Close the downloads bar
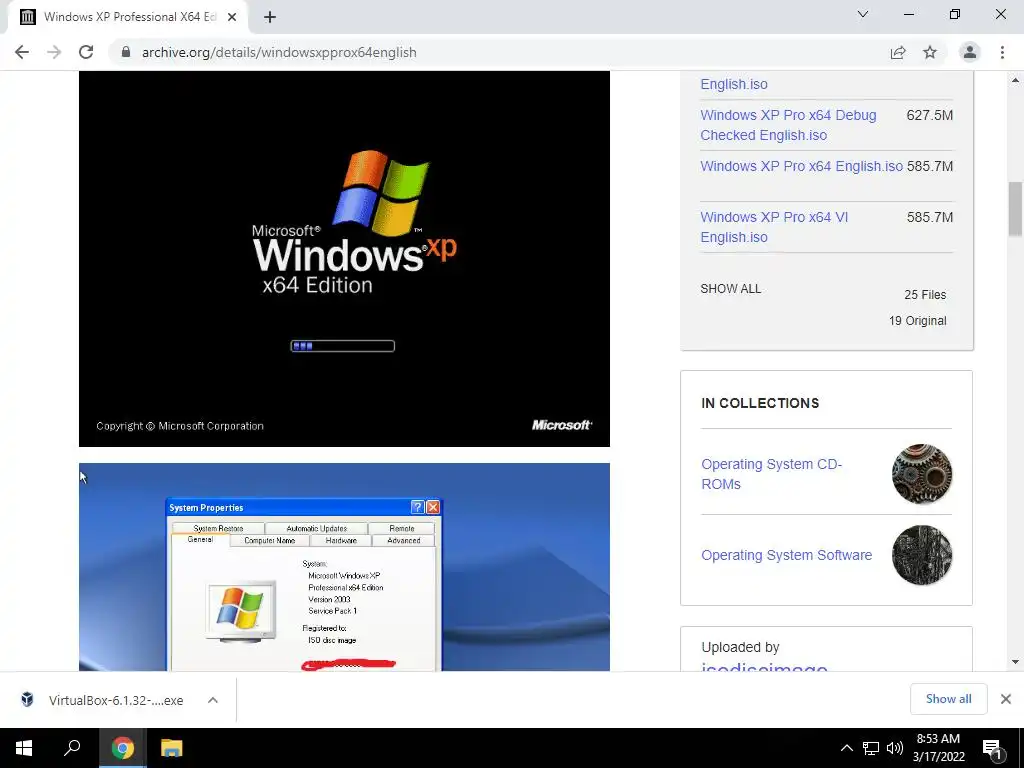The image size is (1024, 768). pos(1006,699)
